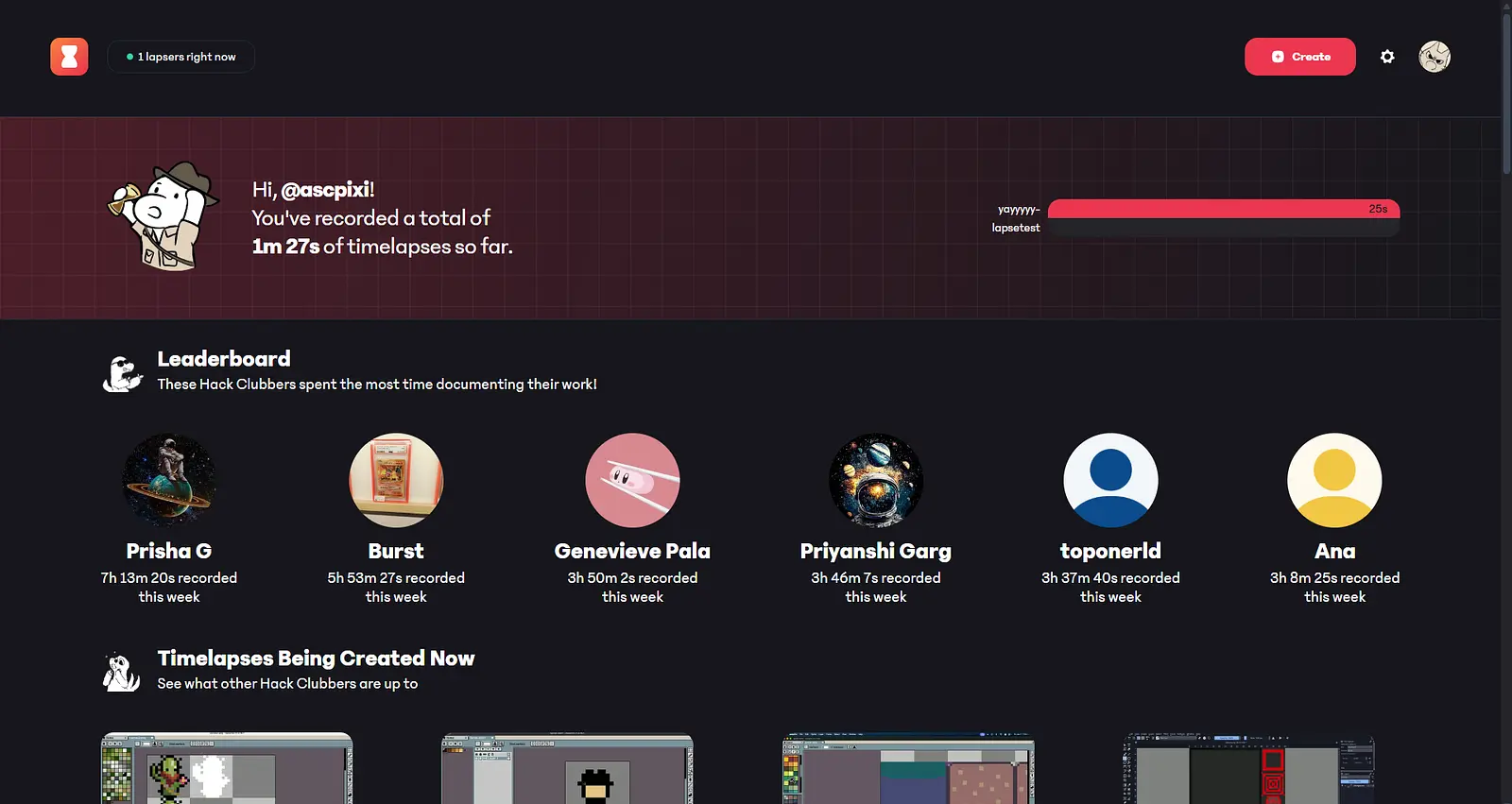Click the page's vertical scrollbar

click(x=1506, y=94)
